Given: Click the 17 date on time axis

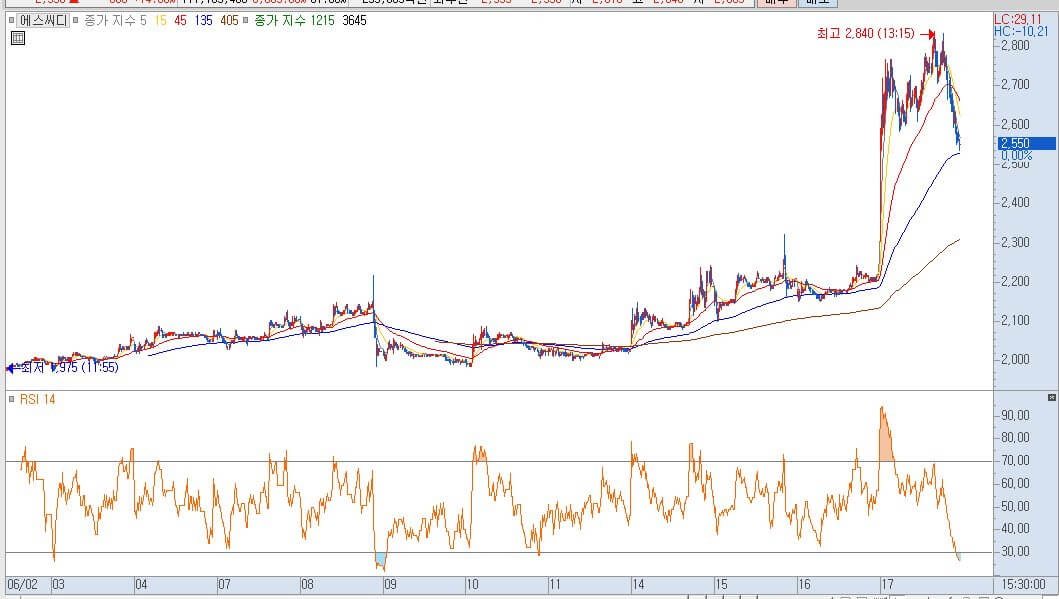Looking at the screenshot, I should point(887,584).
